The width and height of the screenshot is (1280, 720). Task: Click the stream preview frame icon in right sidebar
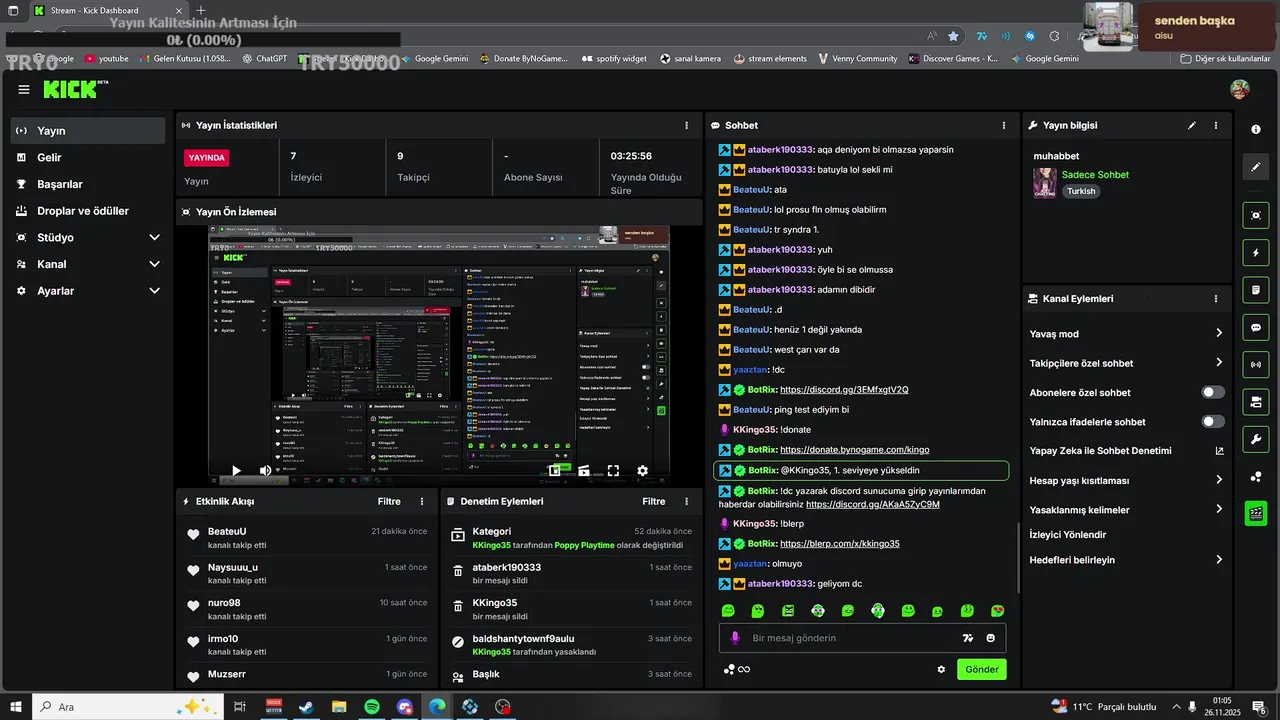(1256, 215)
